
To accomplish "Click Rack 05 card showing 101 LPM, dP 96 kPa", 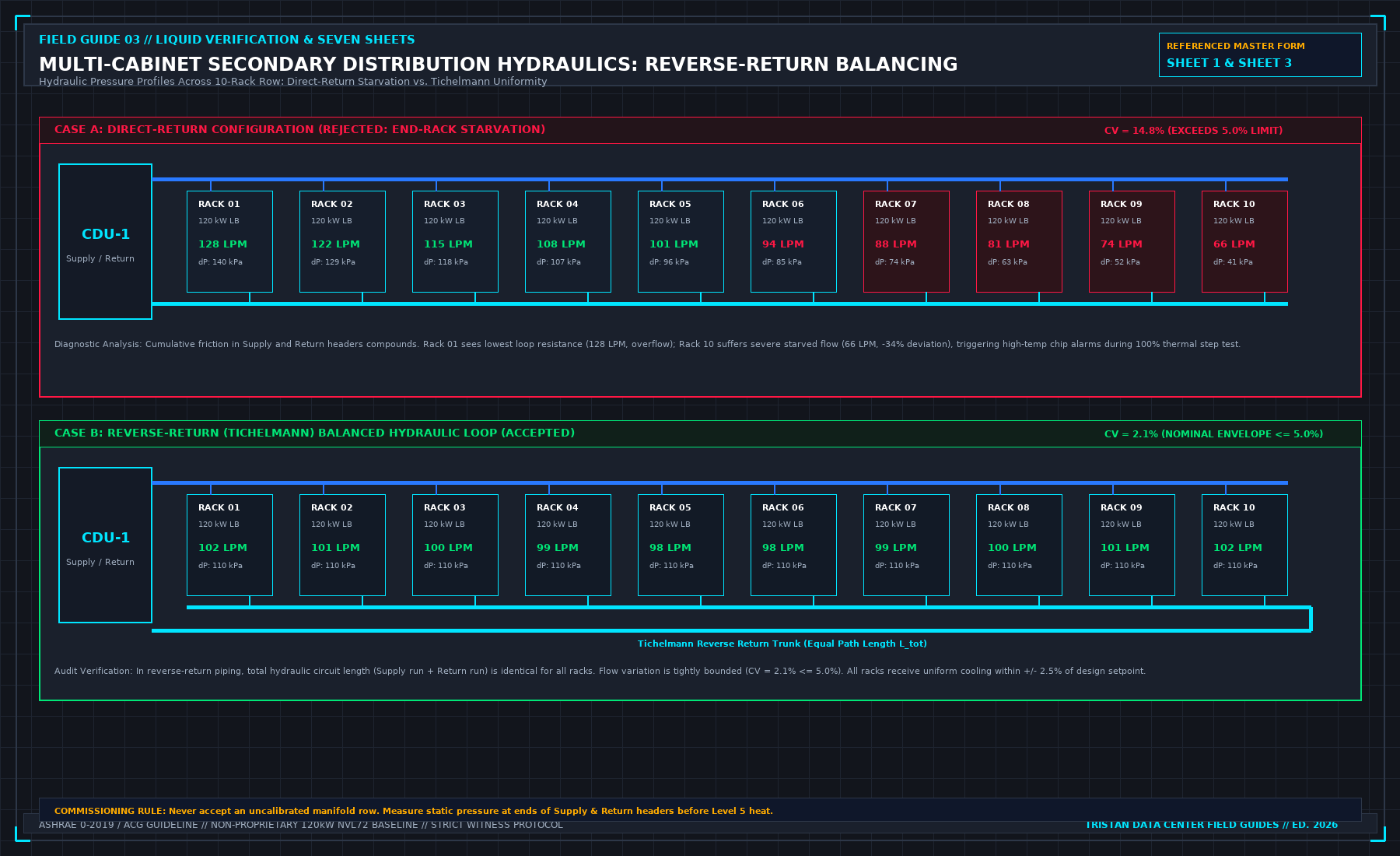I will point(681,241).
